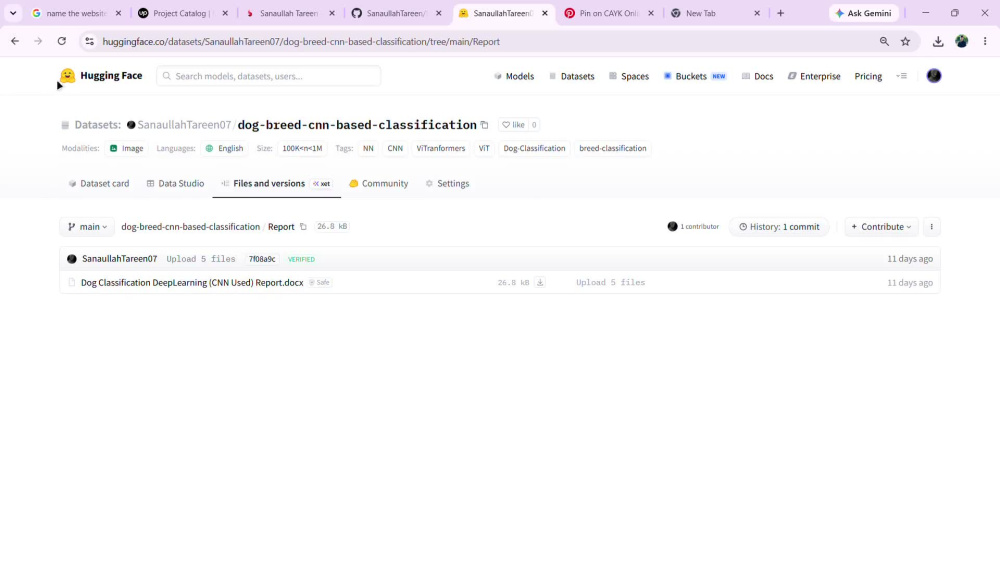This screenshot has height=563, width=1000.
Task: Click the like count number
Action: [534, 125]
